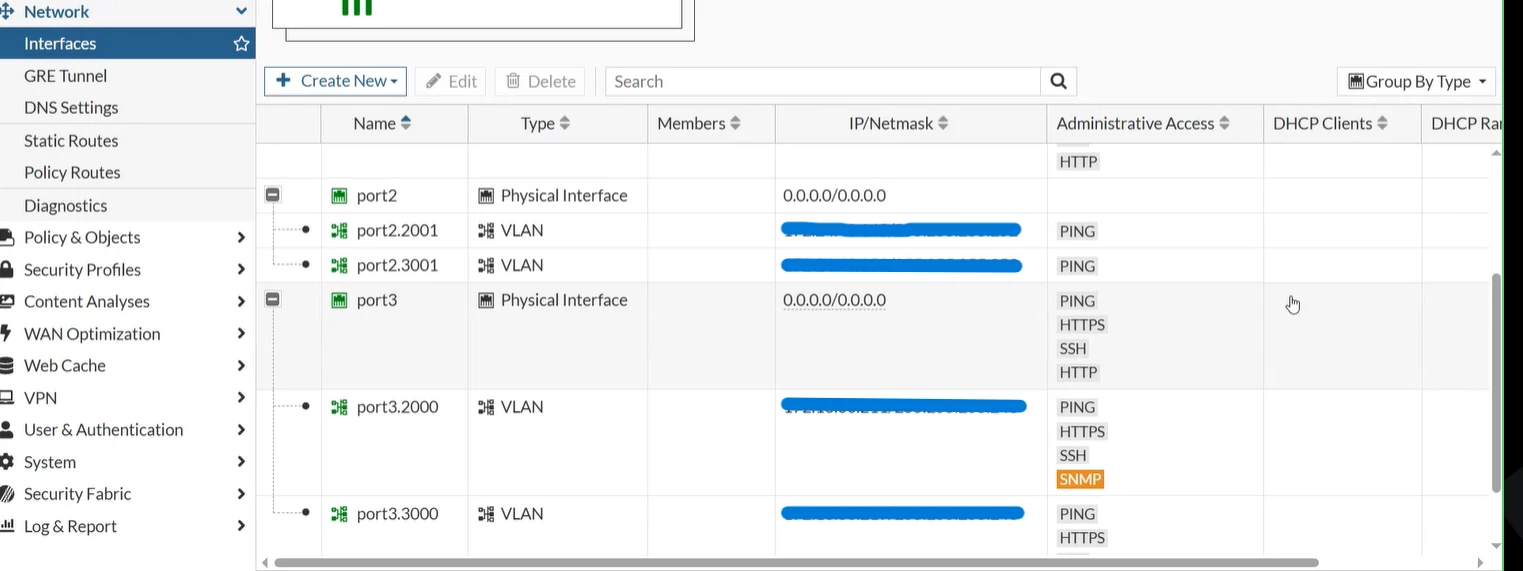1523x571 pixels.
Task: Collapse the port3 interface tree
Action: coord(272,299)
